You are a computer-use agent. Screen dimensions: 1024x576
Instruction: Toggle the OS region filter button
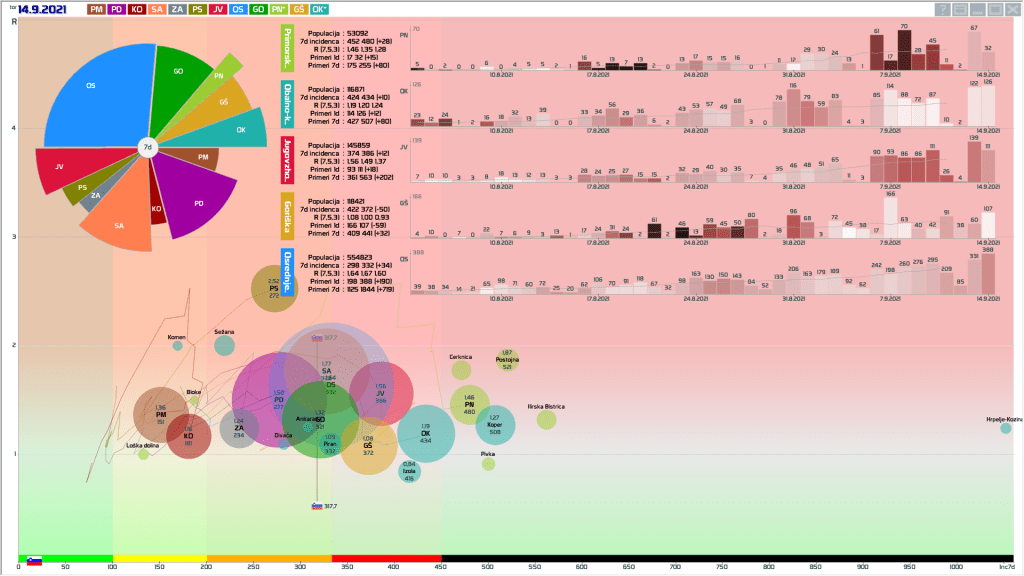[237, 9]
